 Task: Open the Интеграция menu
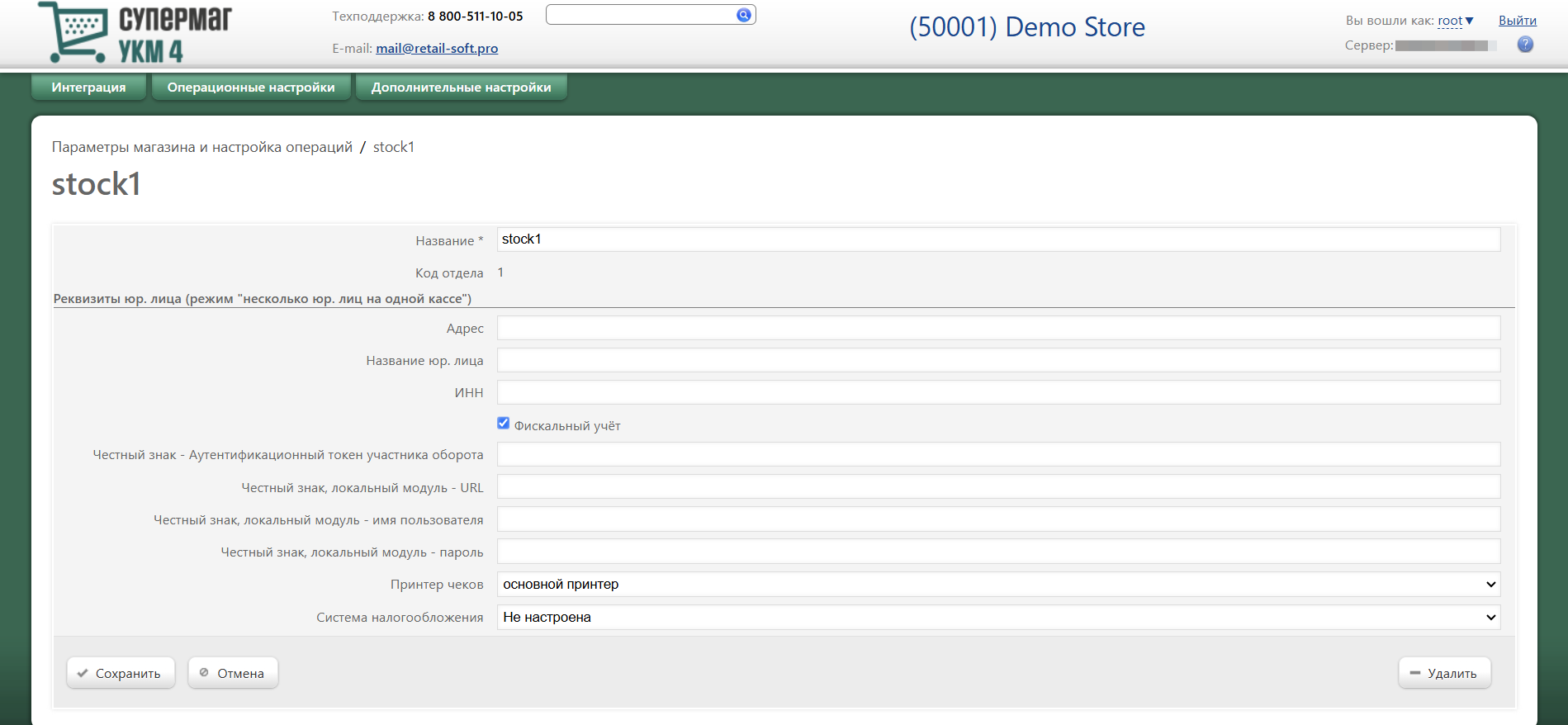point(88,88)
